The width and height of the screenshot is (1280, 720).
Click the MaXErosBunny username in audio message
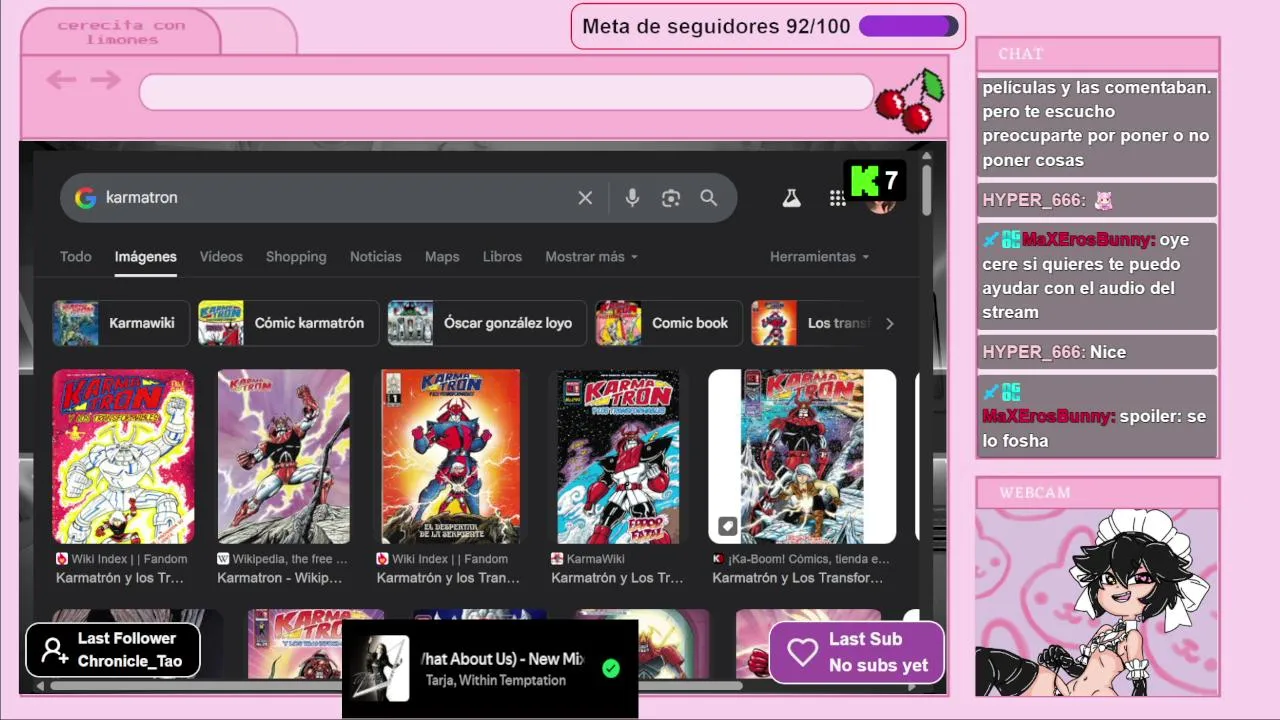click(1088, 240)
